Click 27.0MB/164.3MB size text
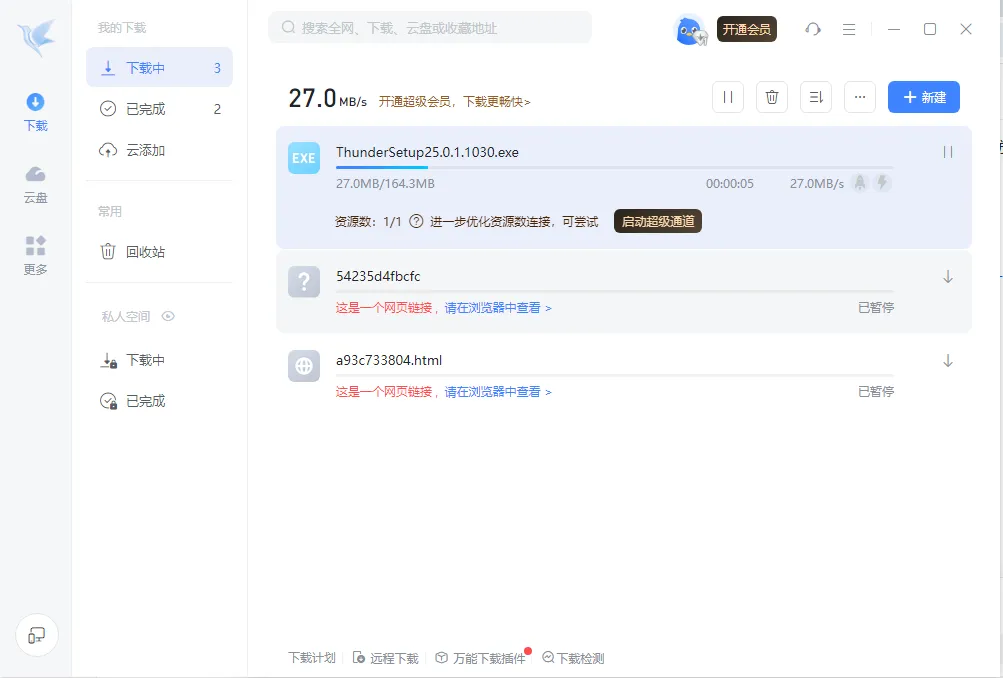 tap(385, 184)
